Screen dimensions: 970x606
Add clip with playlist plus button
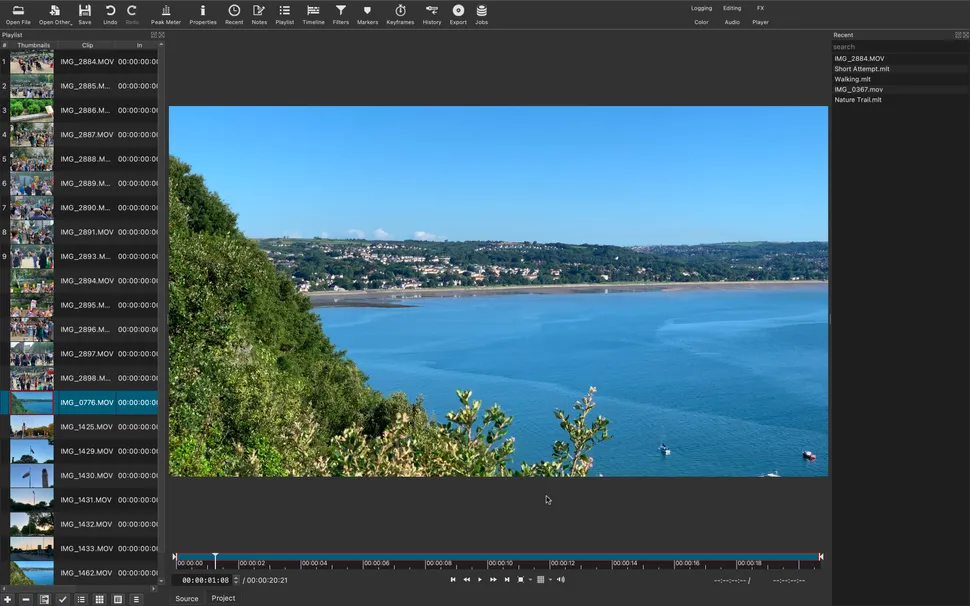(x=8, y=599)
